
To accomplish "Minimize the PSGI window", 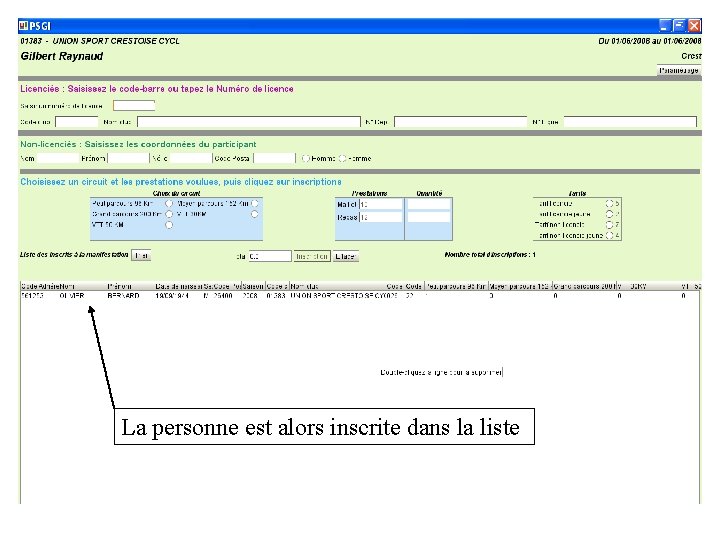I will point(665,26).
